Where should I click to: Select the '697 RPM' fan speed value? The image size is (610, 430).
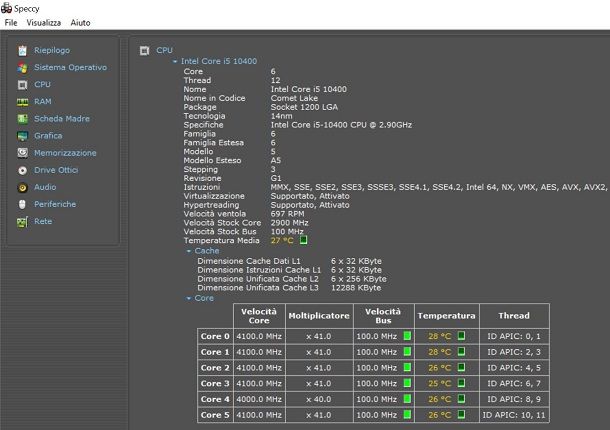(x=287, y=214)
